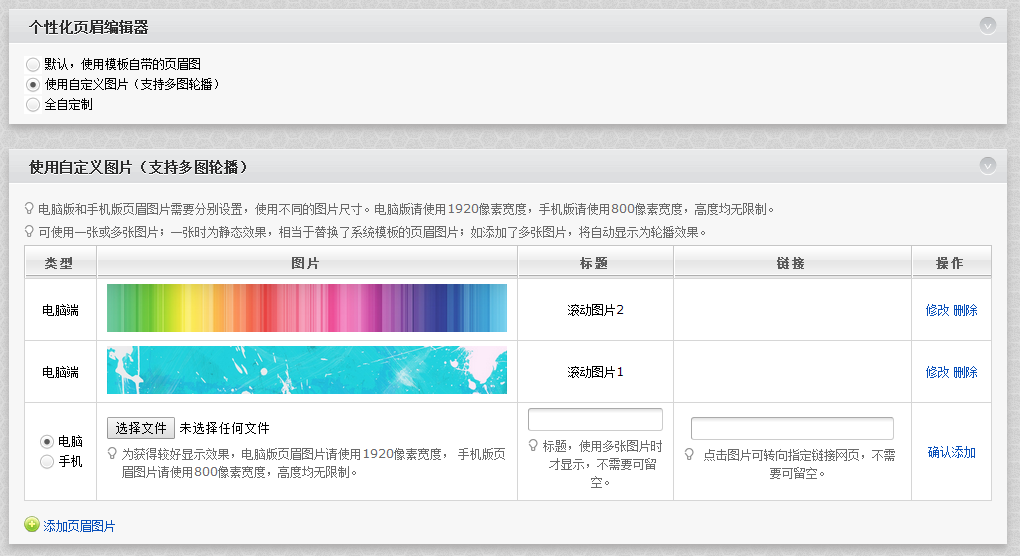Click the 添加页眉图片 link text
Viewport: 1020px width, 556px height.
tap(79, 526)
